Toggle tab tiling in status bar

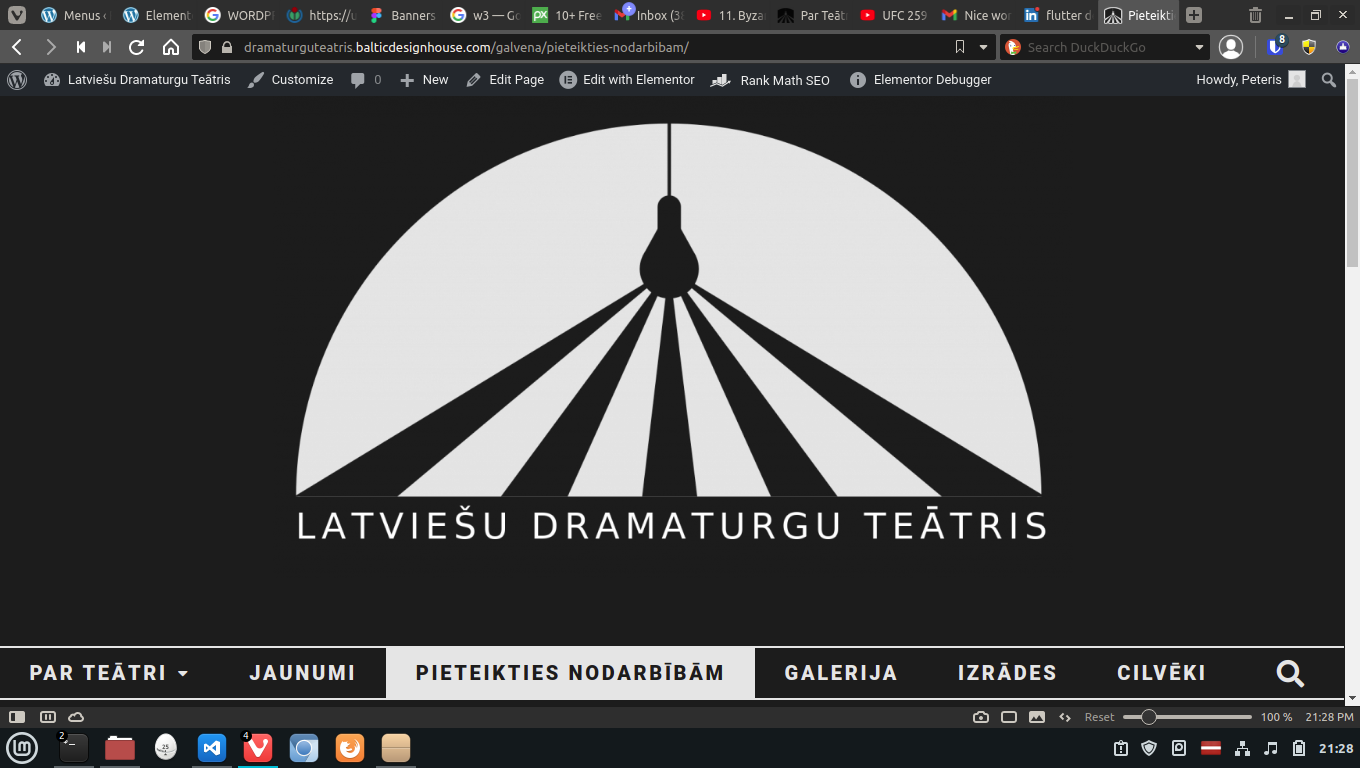tap(48, 717)
